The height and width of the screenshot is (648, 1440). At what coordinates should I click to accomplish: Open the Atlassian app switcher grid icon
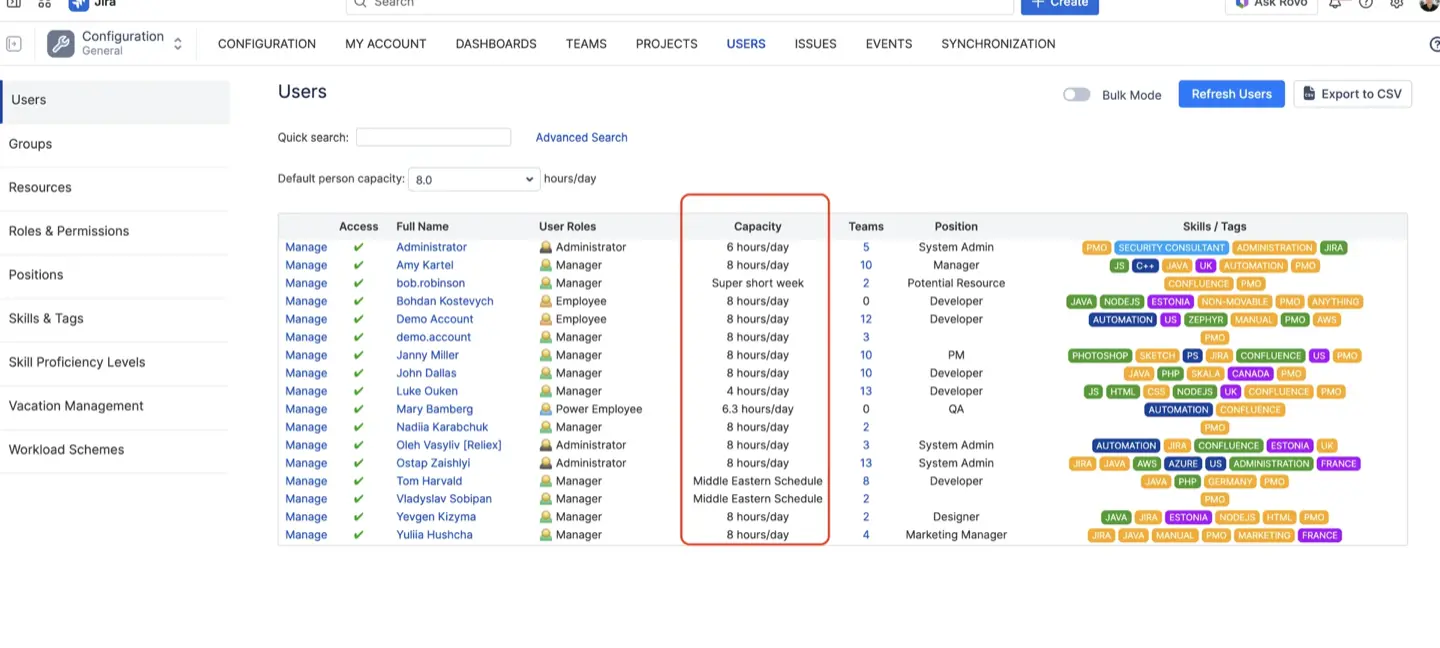pos(45,4)
